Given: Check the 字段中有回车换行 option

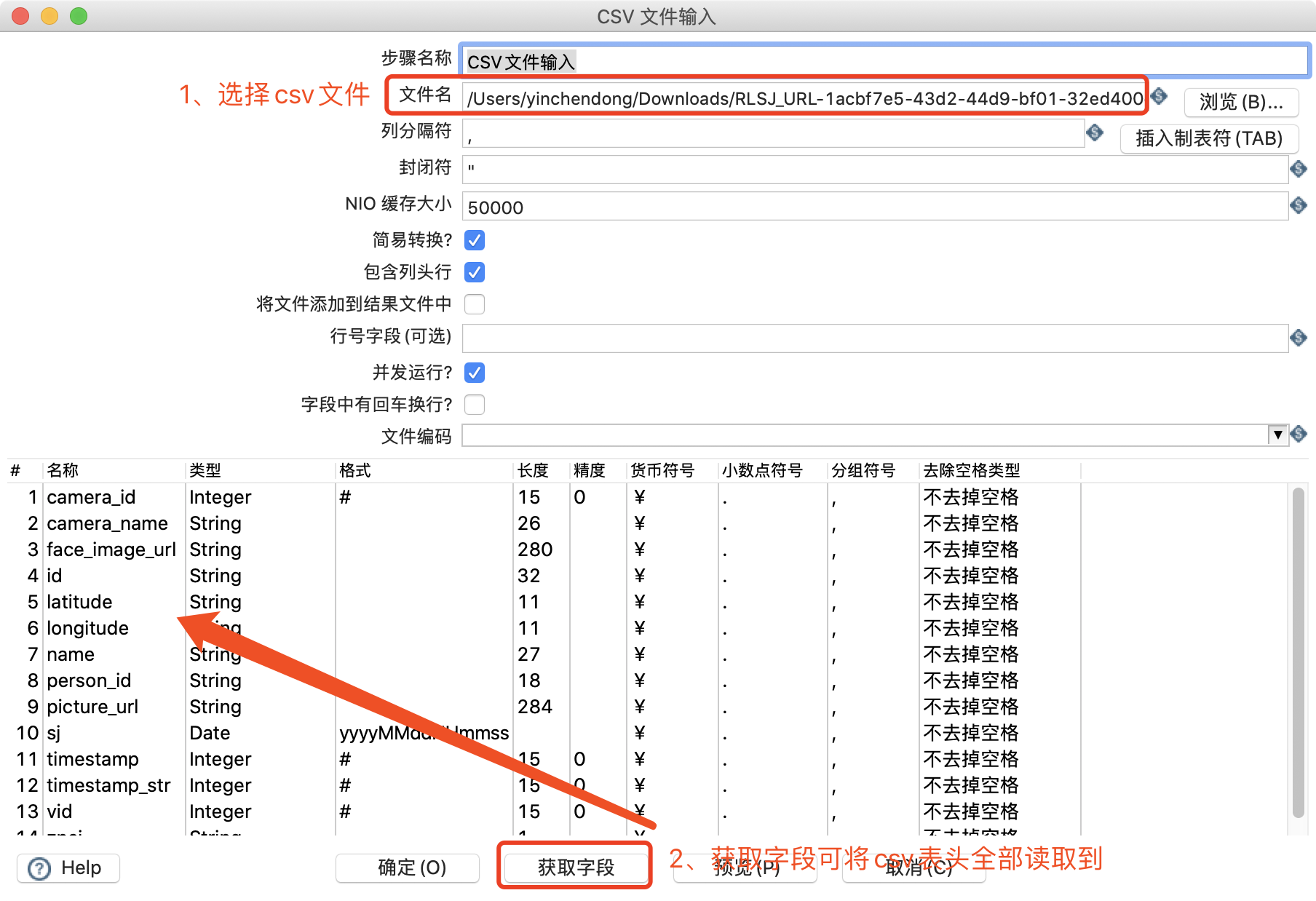Looking at the screenshot, I should pos(474,405).
